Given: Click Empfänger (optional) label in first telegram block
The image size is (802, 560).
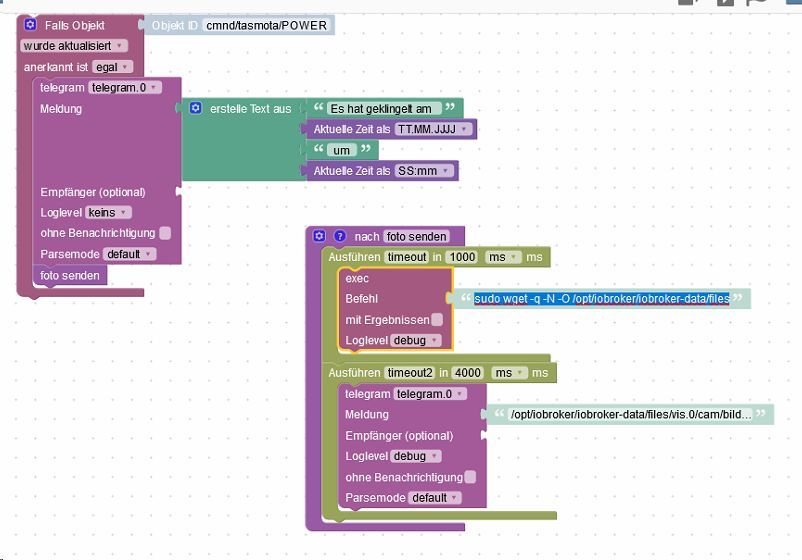Looking at the screenshot, I should tap(93, 192).
